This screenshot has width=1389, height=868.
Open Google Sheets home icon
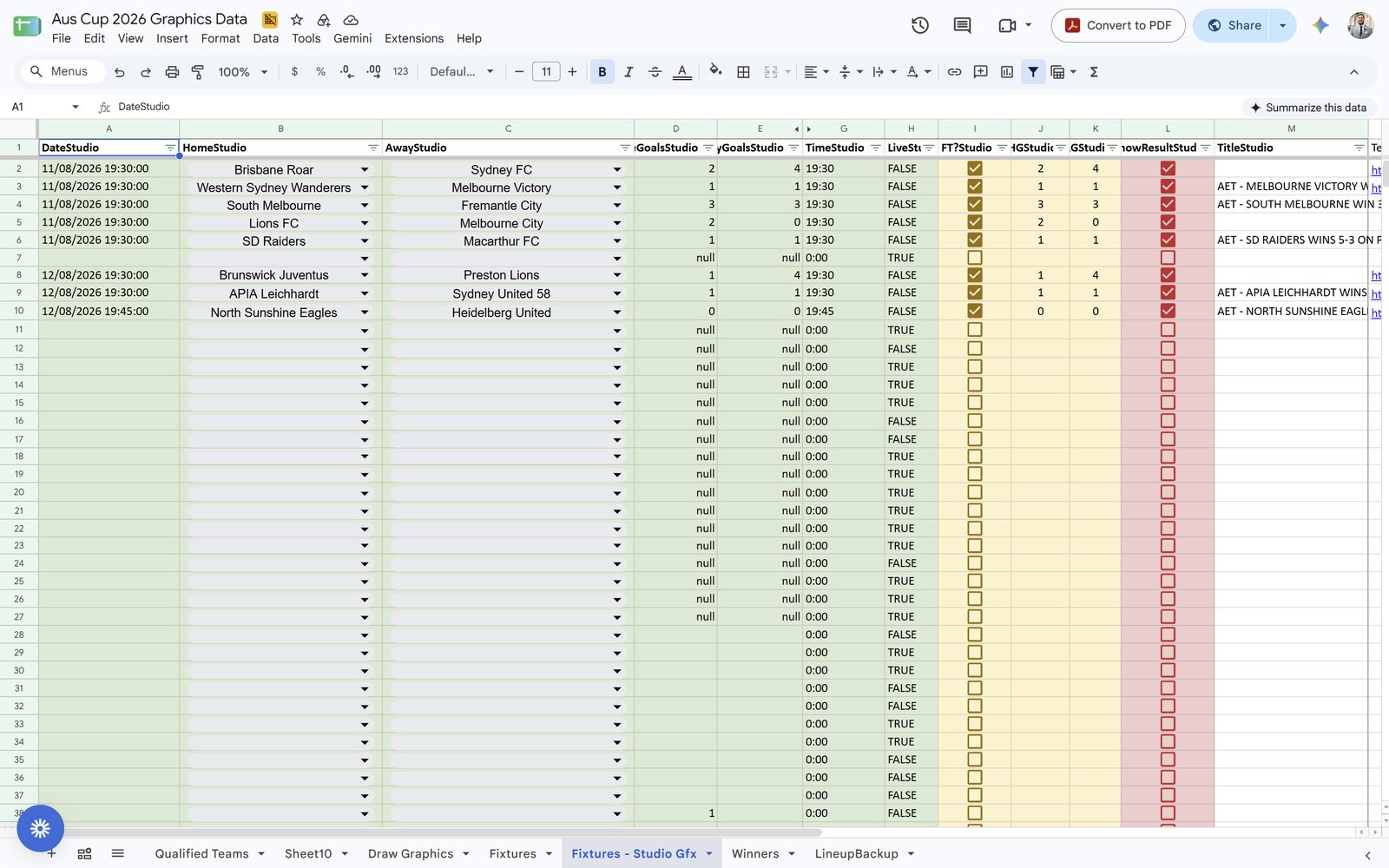(x=27, y=26)
